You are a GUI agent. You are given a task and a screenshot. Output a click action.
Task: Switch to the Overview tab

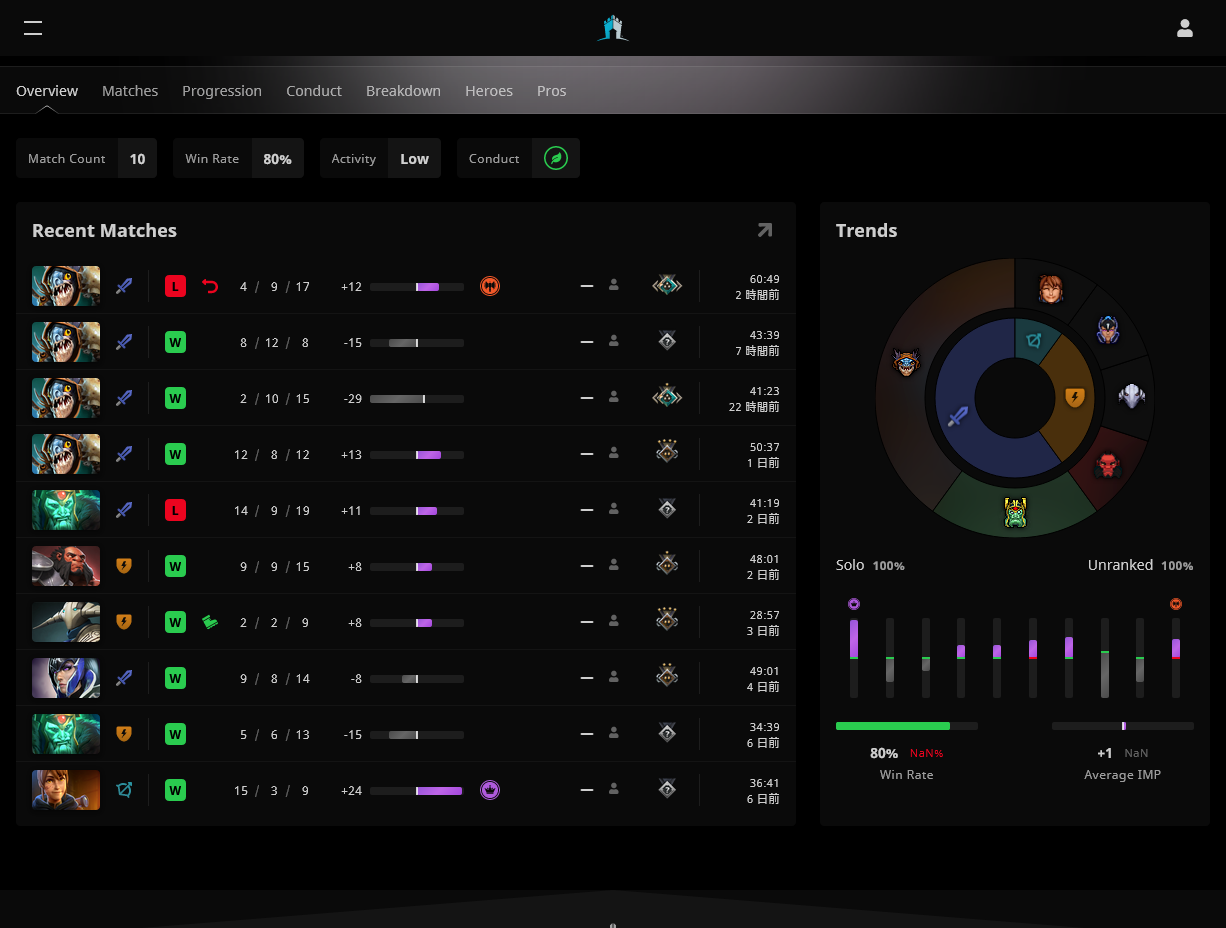47,91
